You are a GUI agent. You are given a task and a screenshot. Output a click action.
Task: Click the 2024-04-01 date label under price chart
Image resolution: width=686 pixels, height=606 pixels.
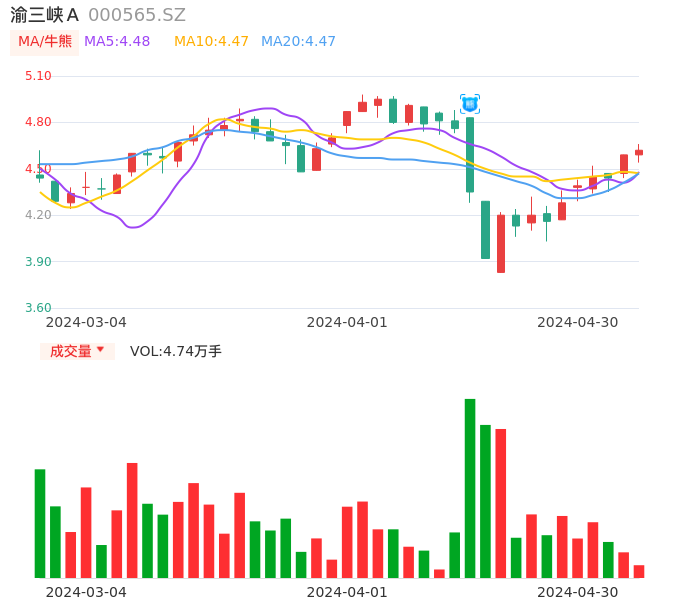point(346,322)
